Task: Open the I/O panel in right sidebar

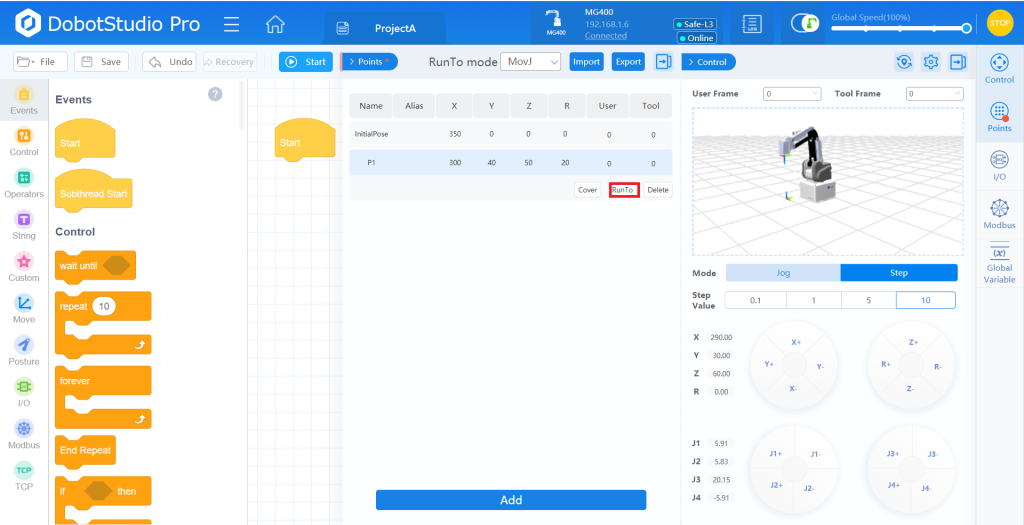Action: point(999,165)
